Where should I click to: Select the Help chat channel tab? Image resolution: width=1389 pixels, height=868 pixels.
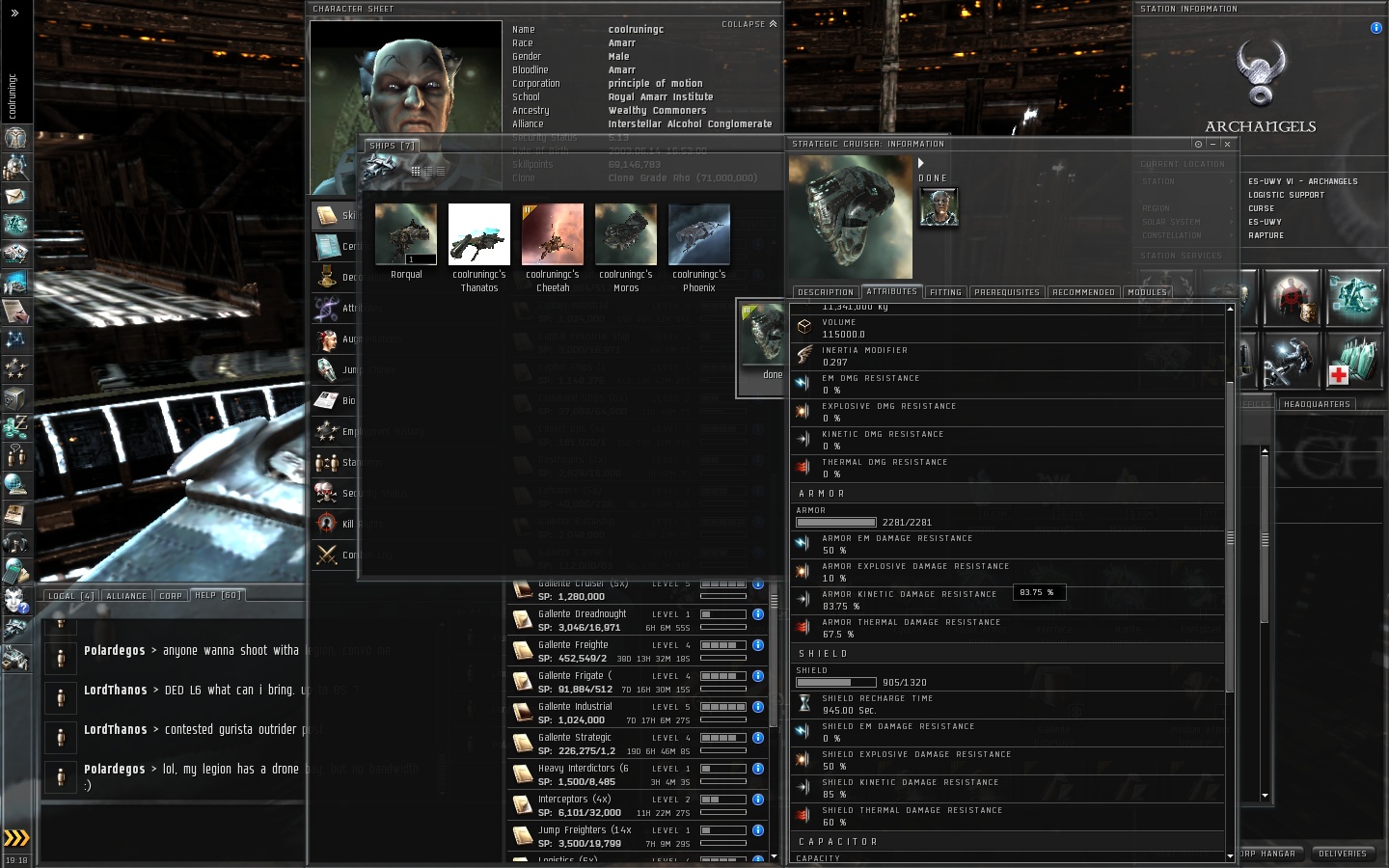(x=218, y=595)
